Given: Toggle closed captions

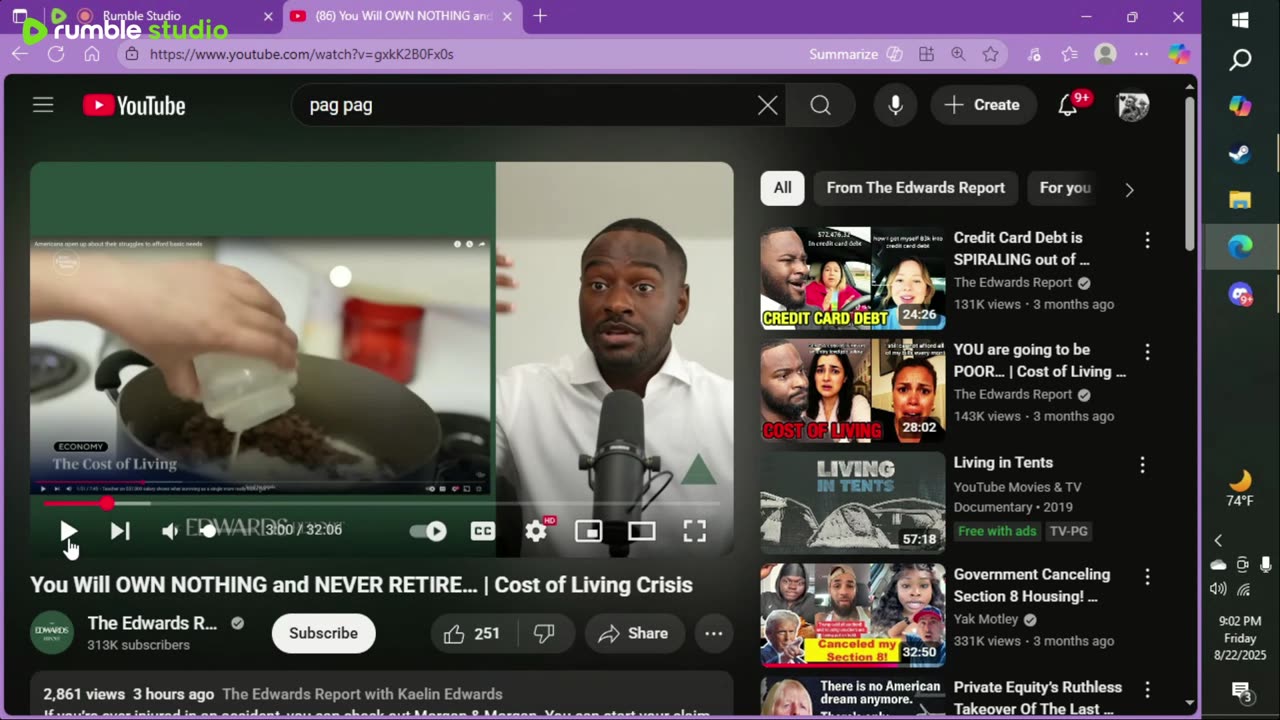Looking at the screenshot, I should [x=482, y=531].
